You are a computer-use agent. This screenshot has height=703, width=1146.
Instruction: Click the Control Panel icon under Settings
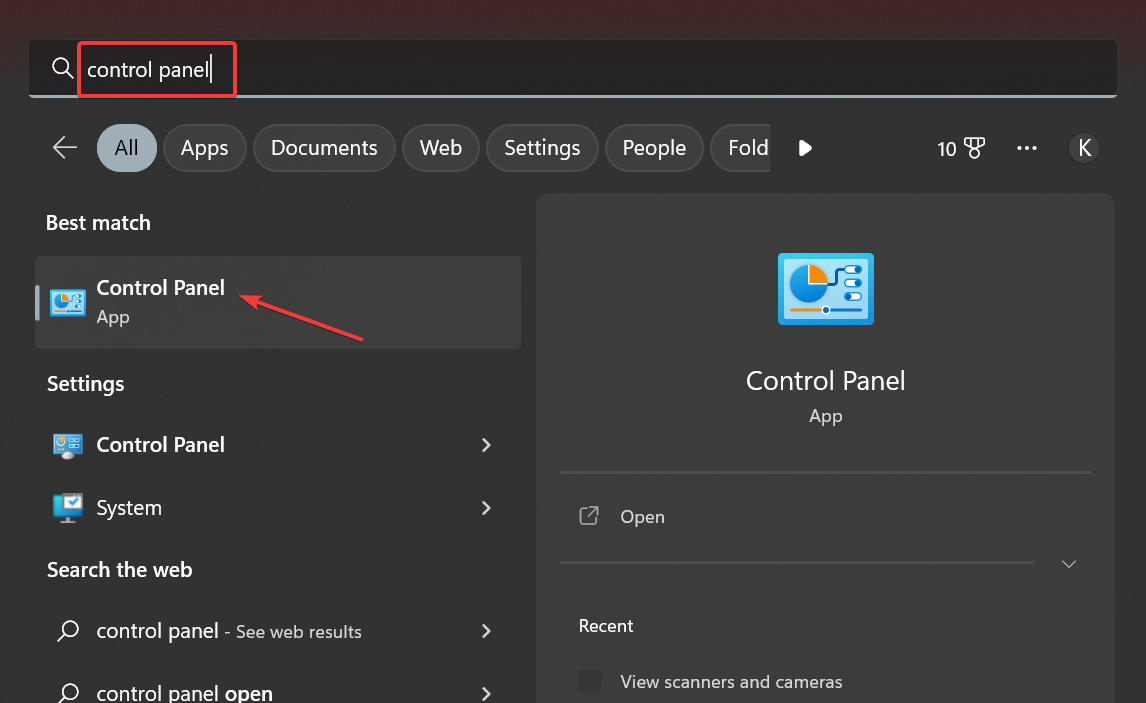[x=66, y=445]
